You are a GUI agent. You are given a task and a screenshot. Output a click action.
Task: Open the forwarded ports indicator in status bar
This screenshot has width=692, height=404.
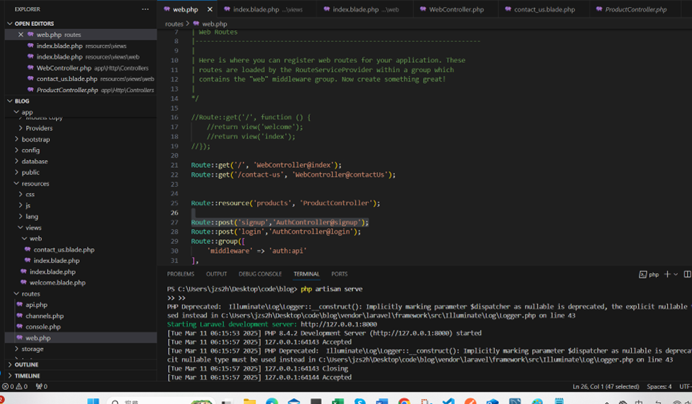tap(41, 386)
